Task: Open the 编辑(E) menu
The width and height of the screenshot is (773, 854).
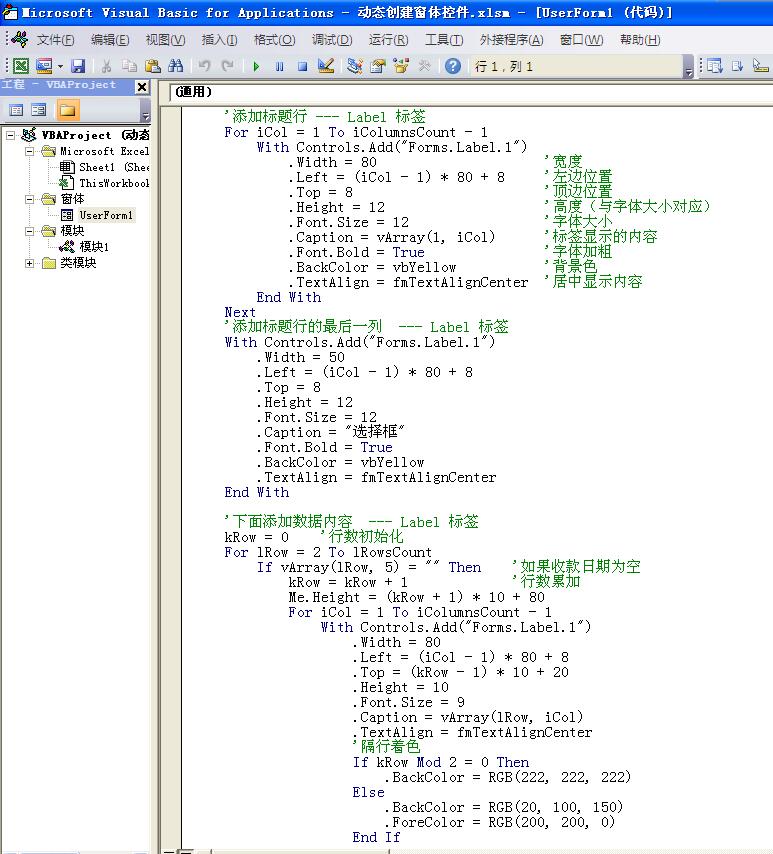Action: [x=110, y=40]
